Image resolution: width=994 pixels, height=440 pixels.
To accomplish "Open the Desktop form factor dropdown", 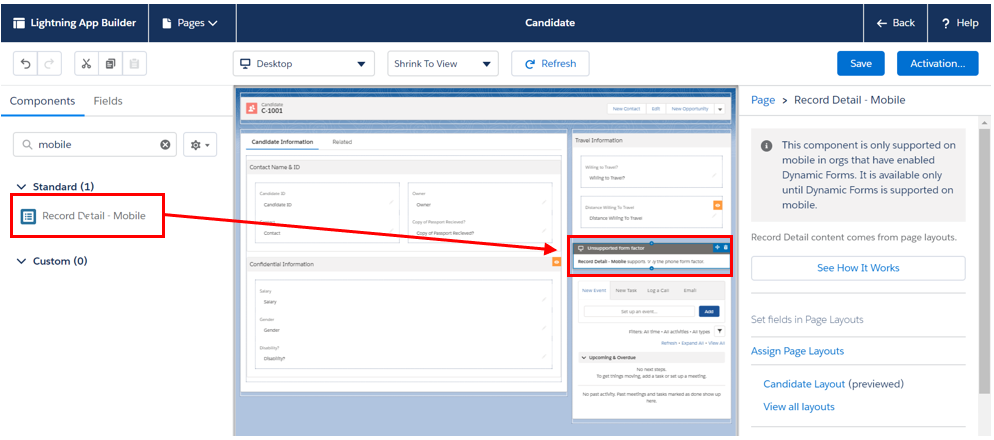I will coord(303,64).
